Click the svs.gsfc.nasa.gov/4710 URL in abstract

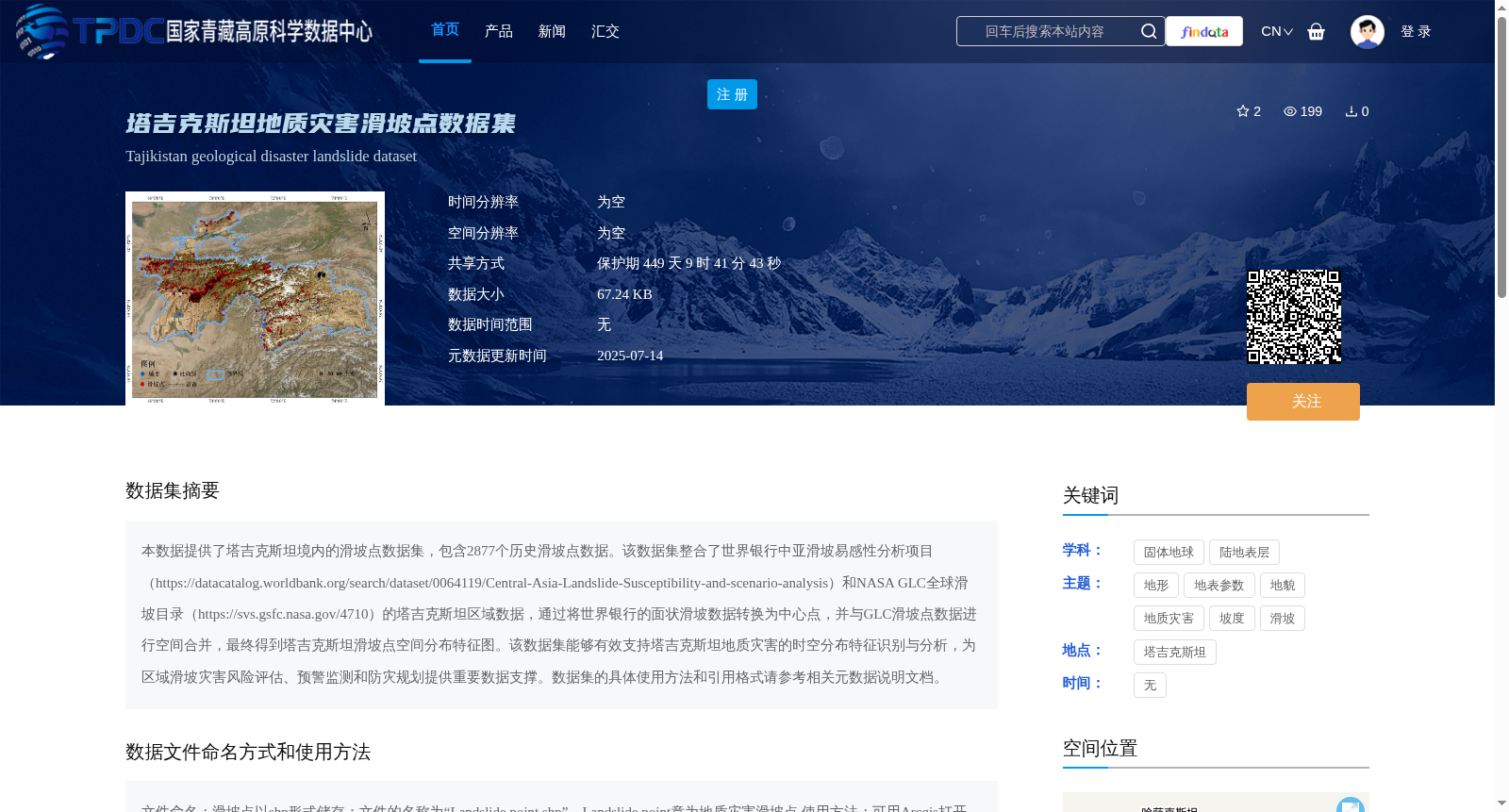[283, 614]
